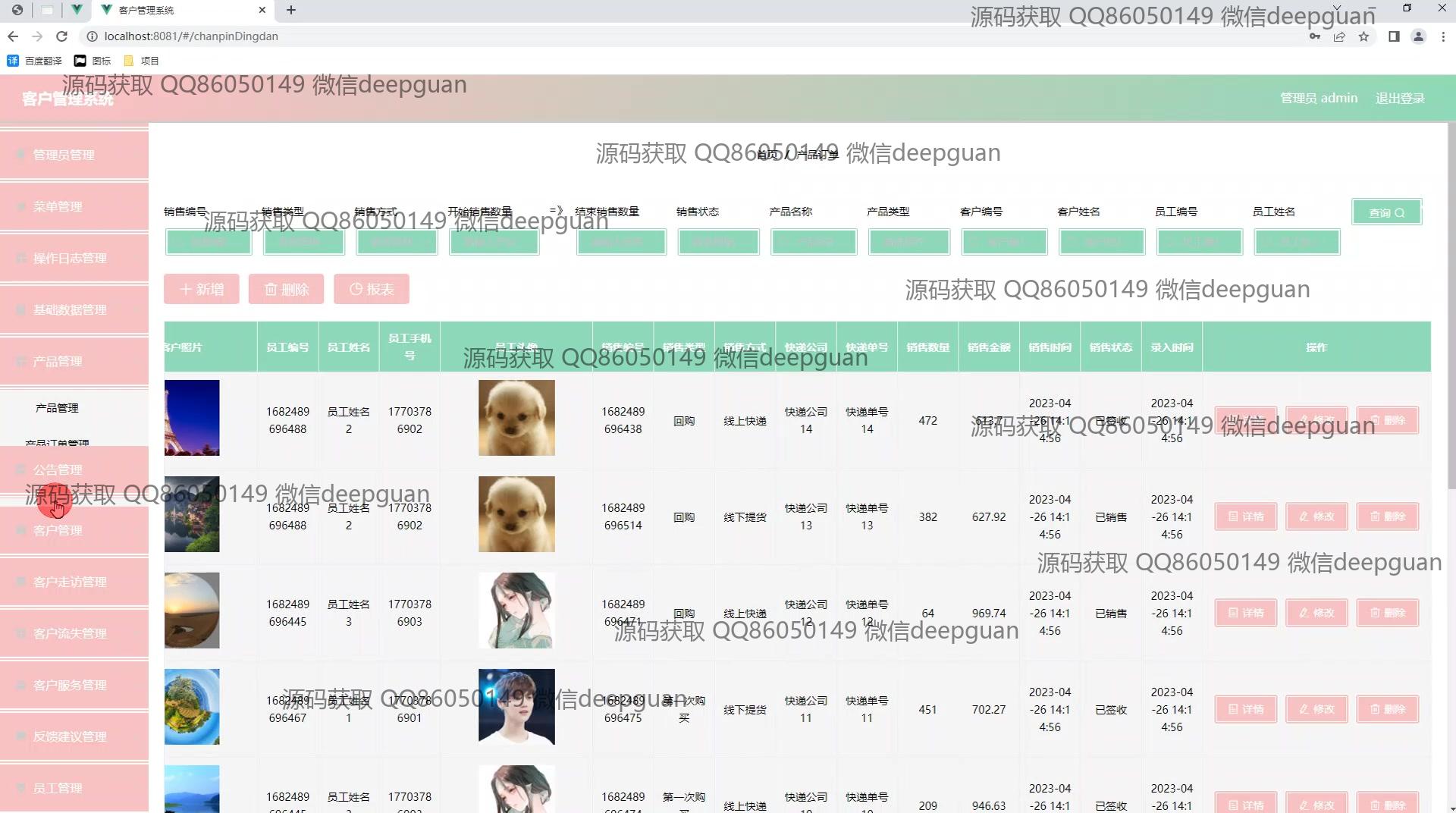Select the 产品管理 submenu item
Viewport: 1456px width, 813px height.
click(57, 408)
